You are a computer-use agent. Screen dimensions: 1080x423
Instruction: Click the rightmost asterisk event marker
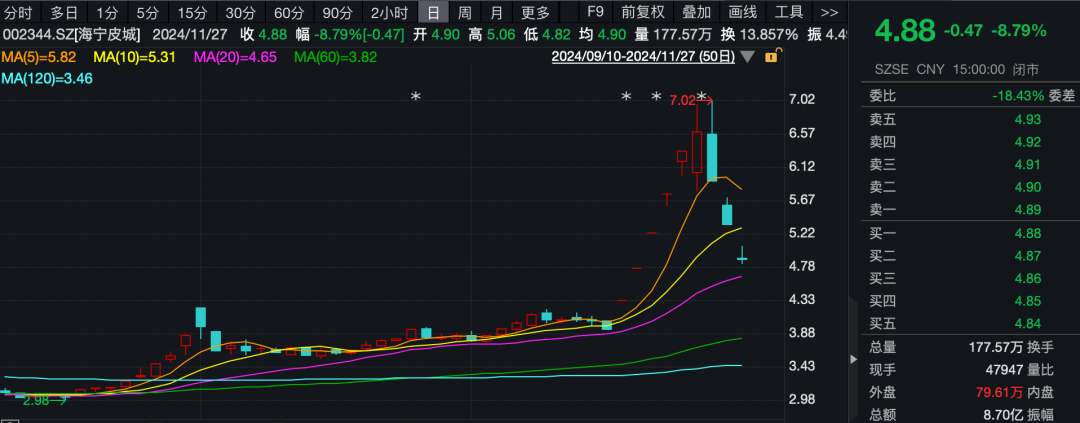tap(702, 98)
